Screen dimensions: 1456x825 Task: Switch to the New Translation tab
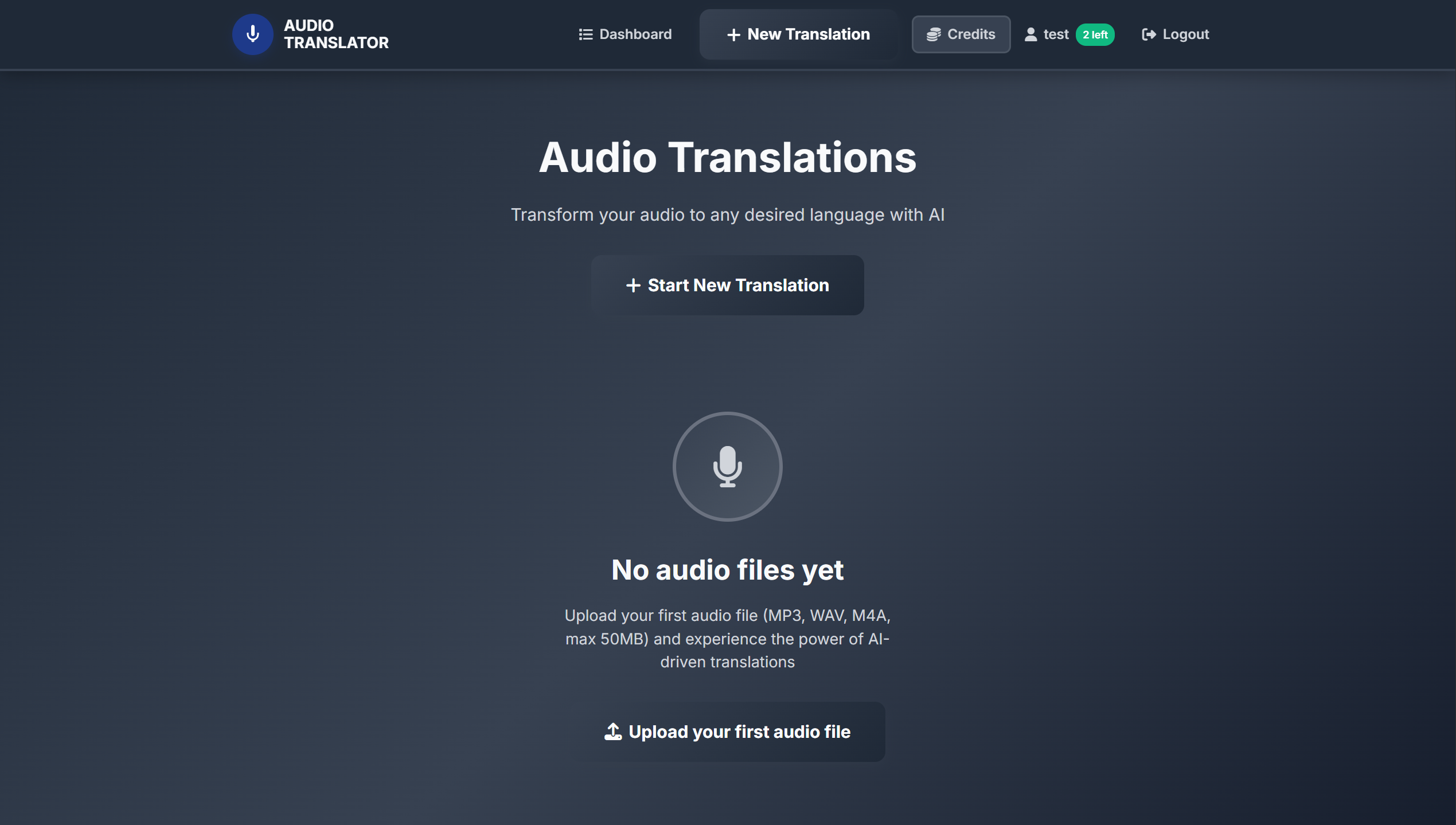click(x=799, y=34)
